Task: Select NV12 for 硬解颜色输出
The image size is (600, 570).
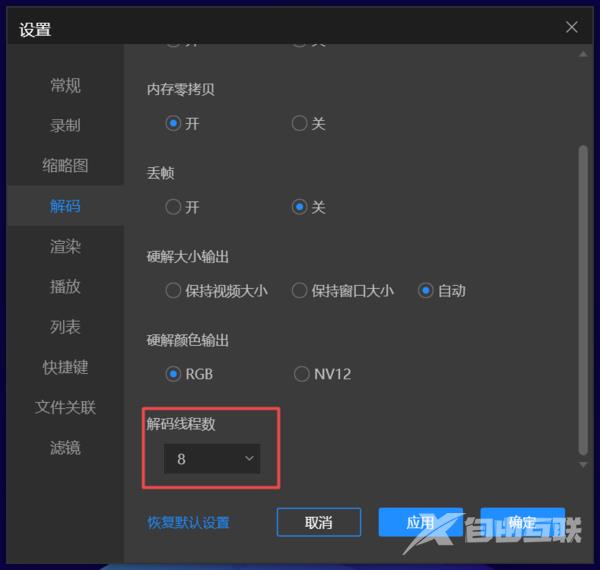Action: click(301, 374)
